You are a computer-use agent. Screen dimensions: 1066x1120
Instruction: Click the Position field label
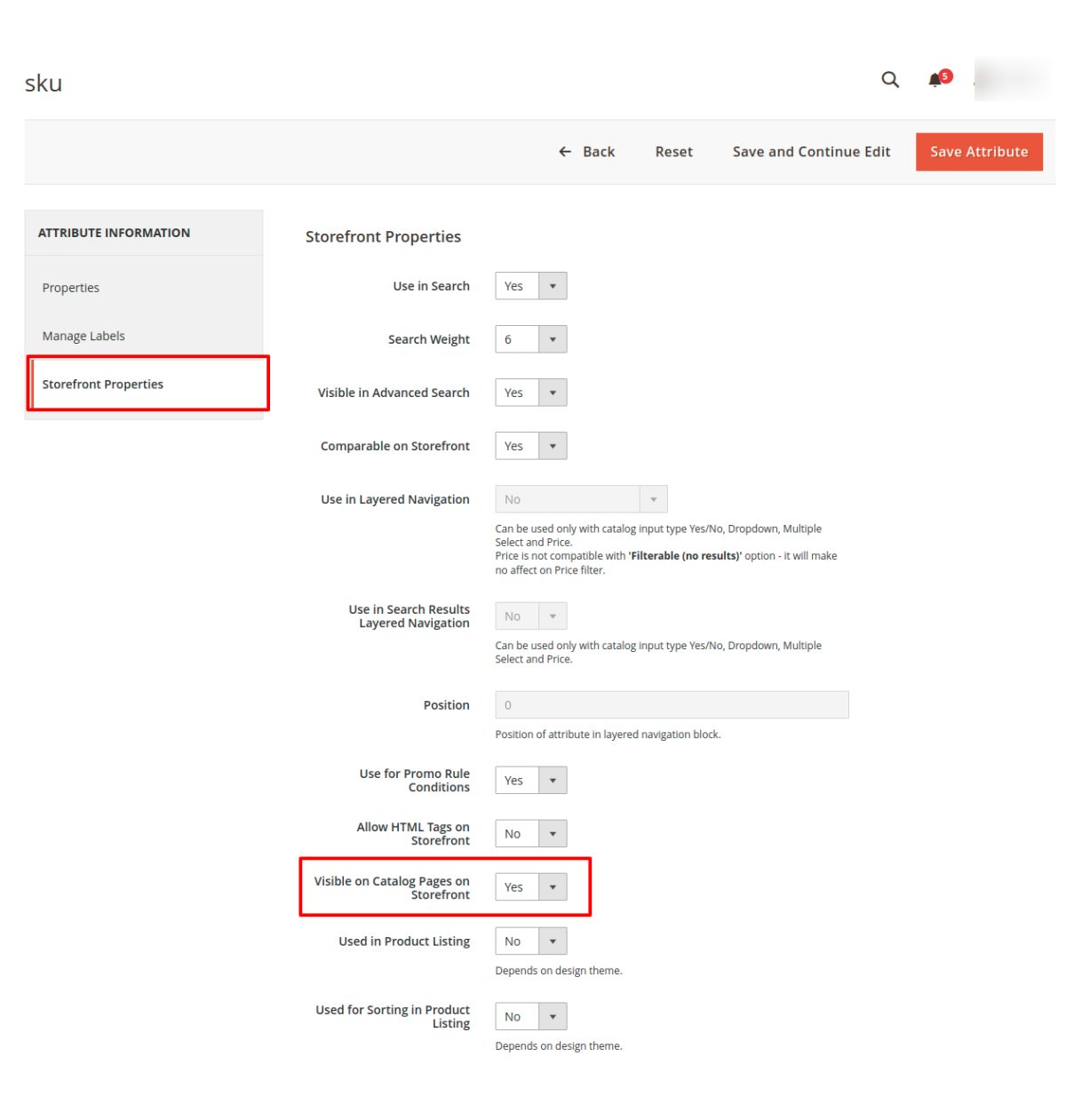[446, 705]
